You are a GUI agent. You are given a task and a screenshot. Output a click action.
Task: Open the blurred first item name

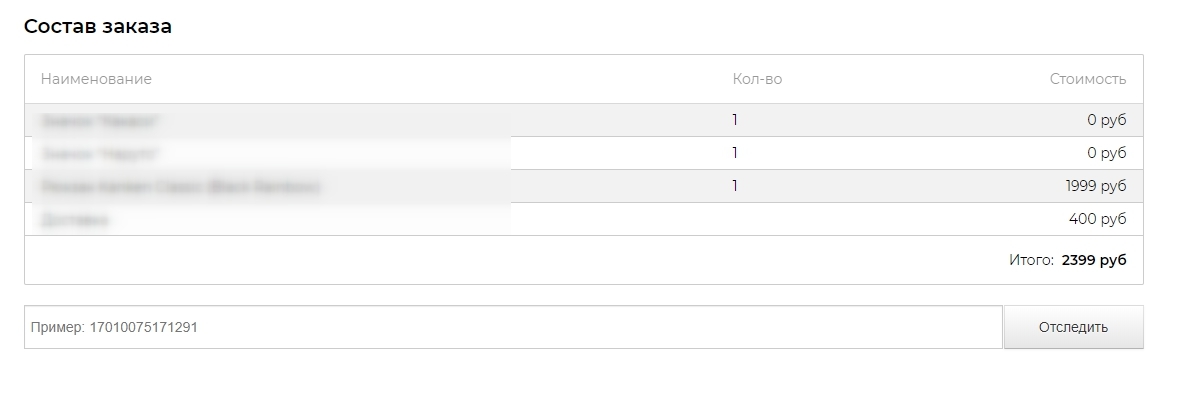coord(100,120)
